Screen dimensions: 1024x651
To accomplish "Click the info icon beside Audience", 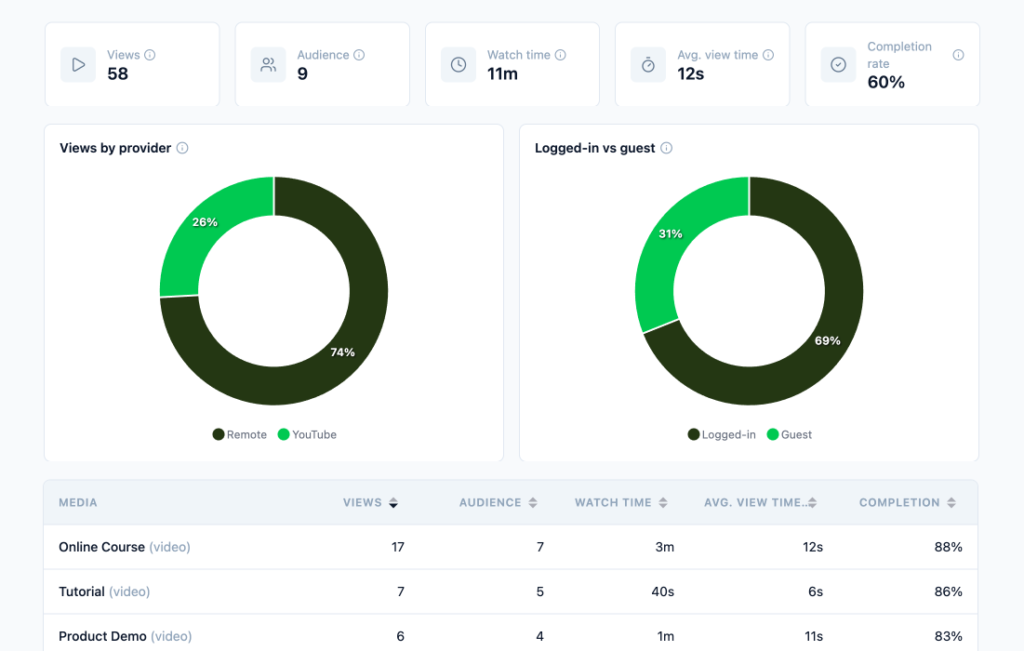I will pyautogui.click(x=359, y=55).
